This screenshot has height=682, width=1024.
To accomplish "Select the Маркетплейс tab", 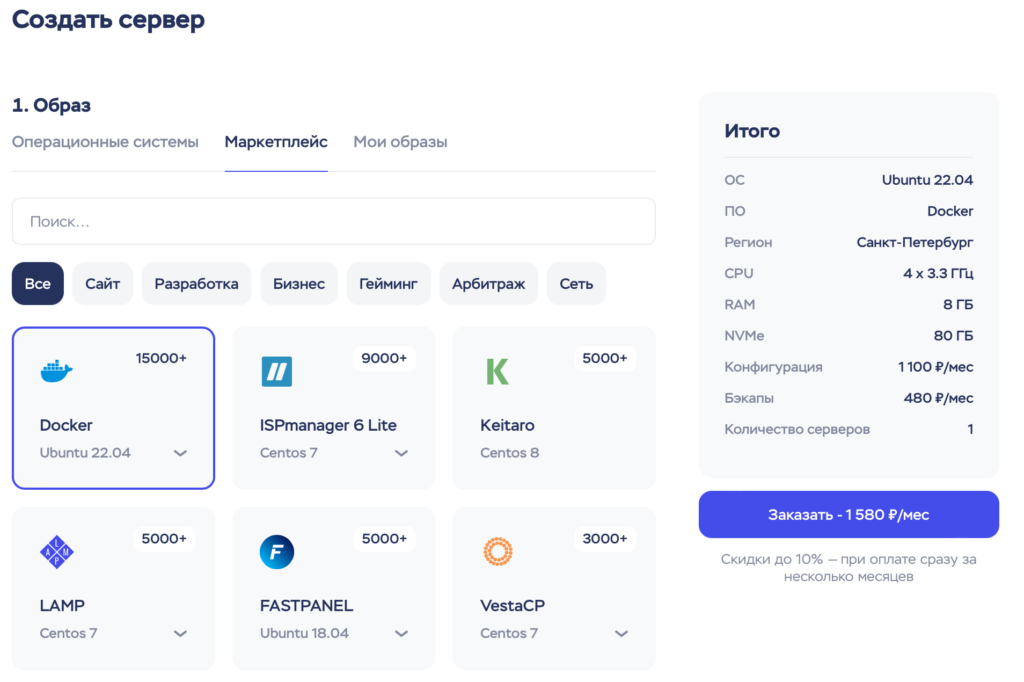I will click(276, 142).
